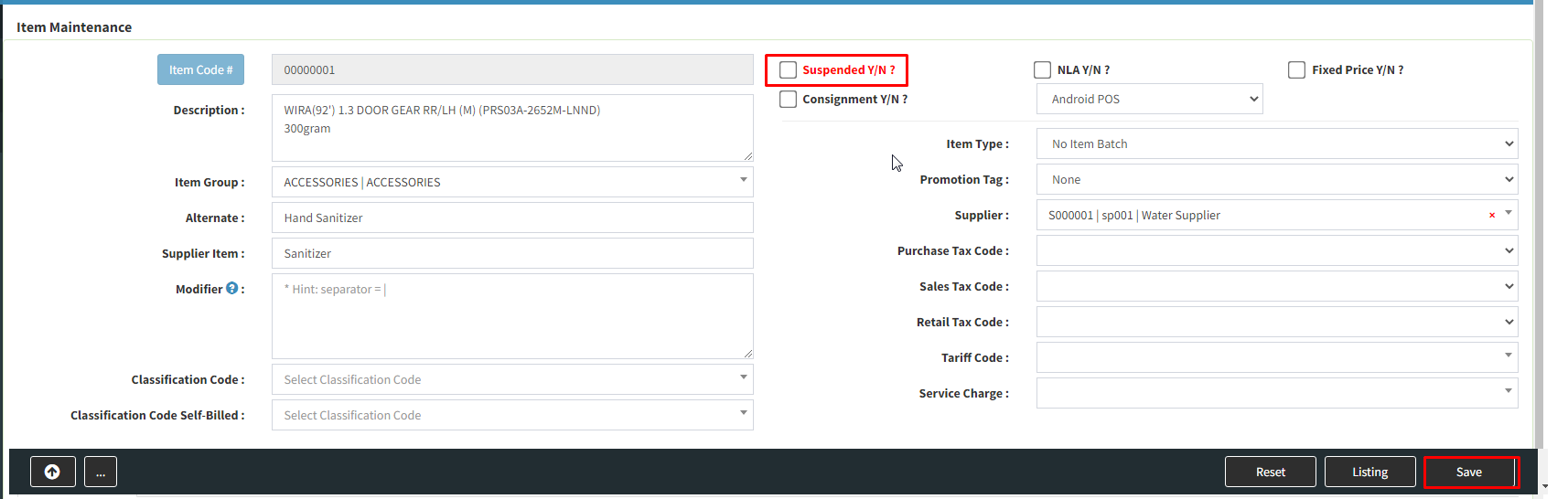1568x499 pixels.
Task: Open the Purchase Tax Code dropdown
Action: click(1276, 251)
